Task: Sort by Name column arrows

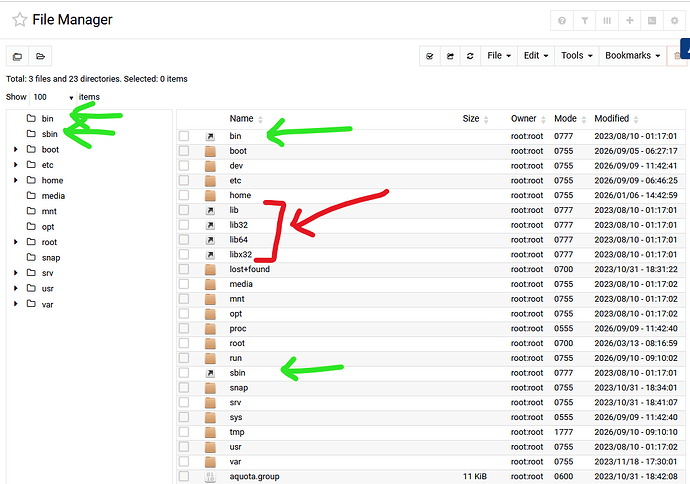Action: 261,119
